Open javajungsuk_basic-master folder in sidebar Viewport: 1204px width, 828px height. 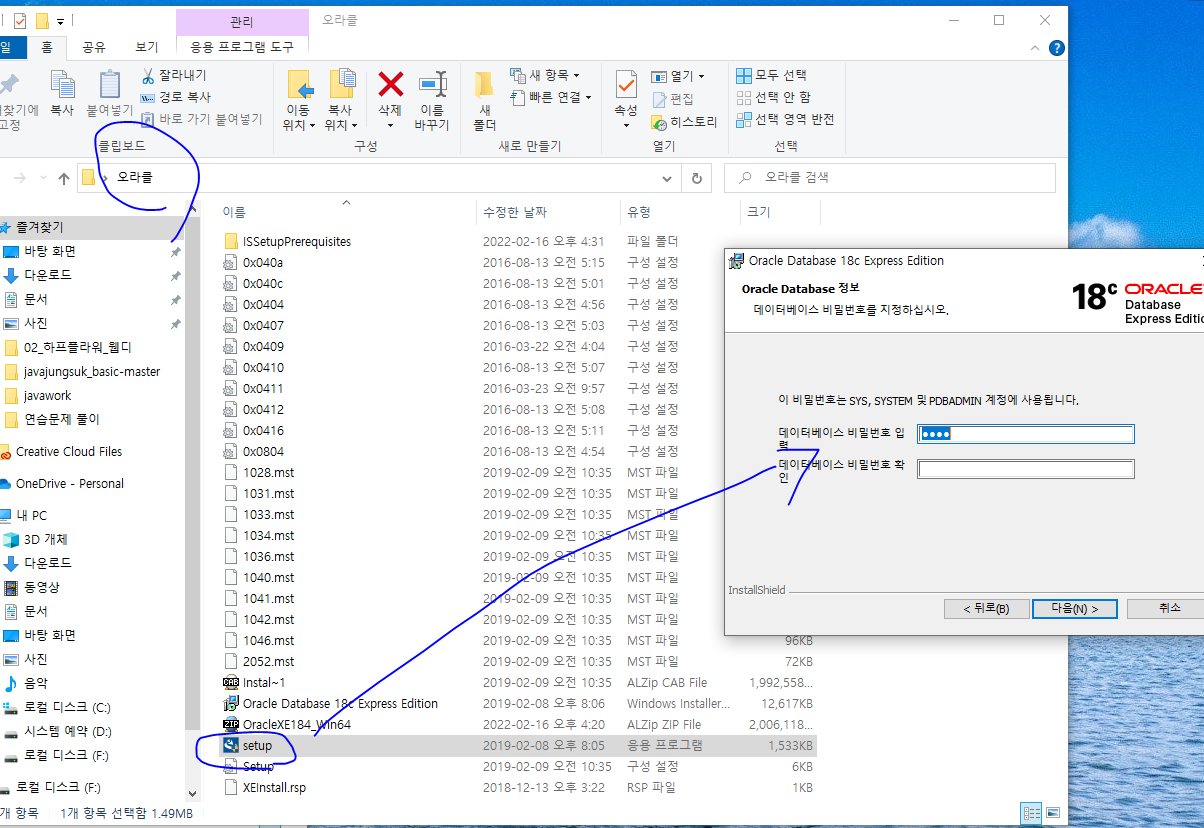92,371
